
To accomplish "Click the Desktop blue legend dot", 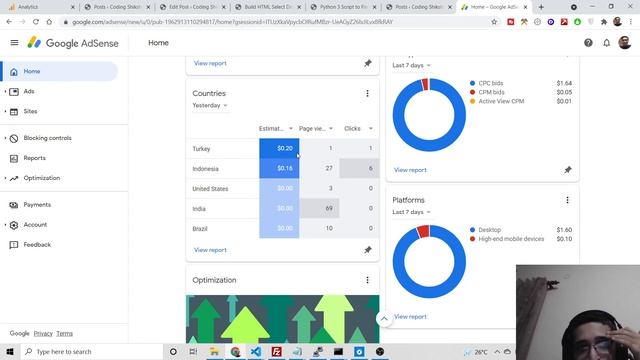I will [473, 230].
